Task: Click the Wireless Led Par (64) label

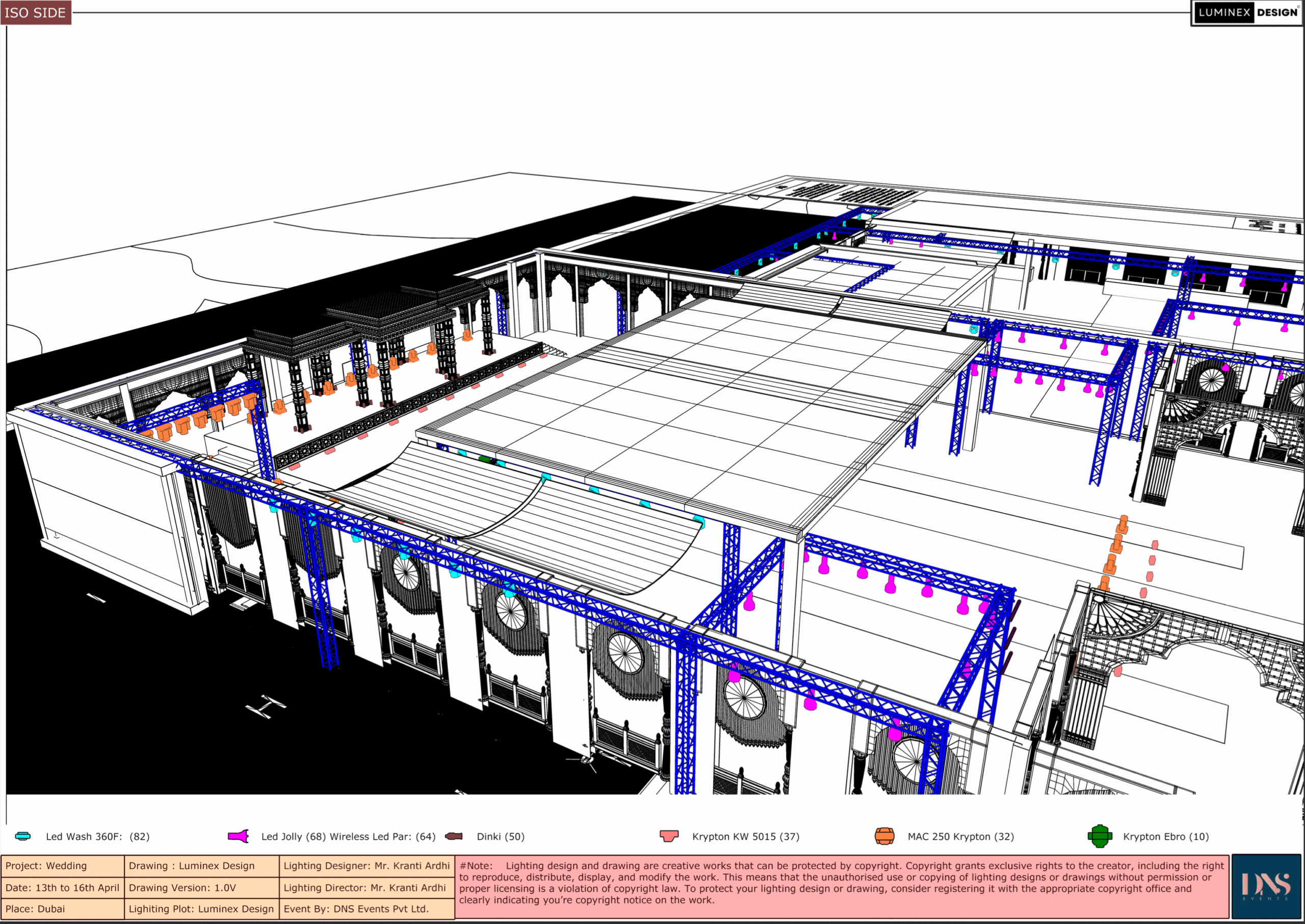Action: 382,836
